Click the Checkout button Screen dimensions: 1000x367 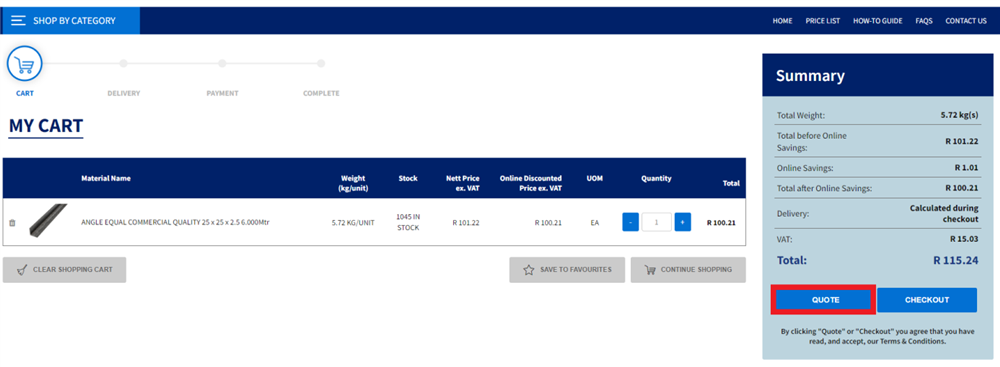[x=927, y=300]
